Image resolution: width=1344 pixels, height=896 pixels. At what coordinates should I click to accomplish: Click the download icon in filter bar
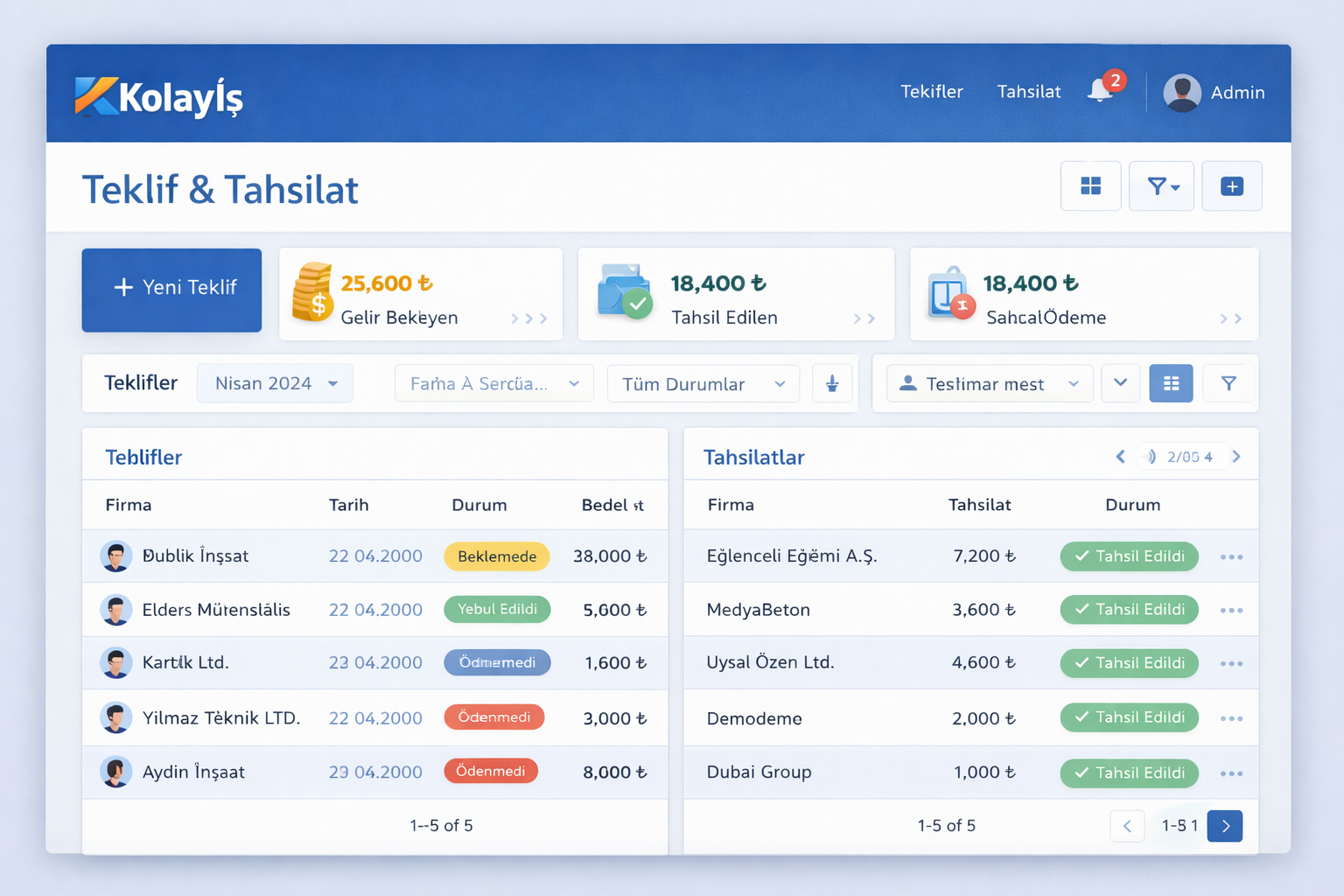pyautogui.click(x=832, y=384)
